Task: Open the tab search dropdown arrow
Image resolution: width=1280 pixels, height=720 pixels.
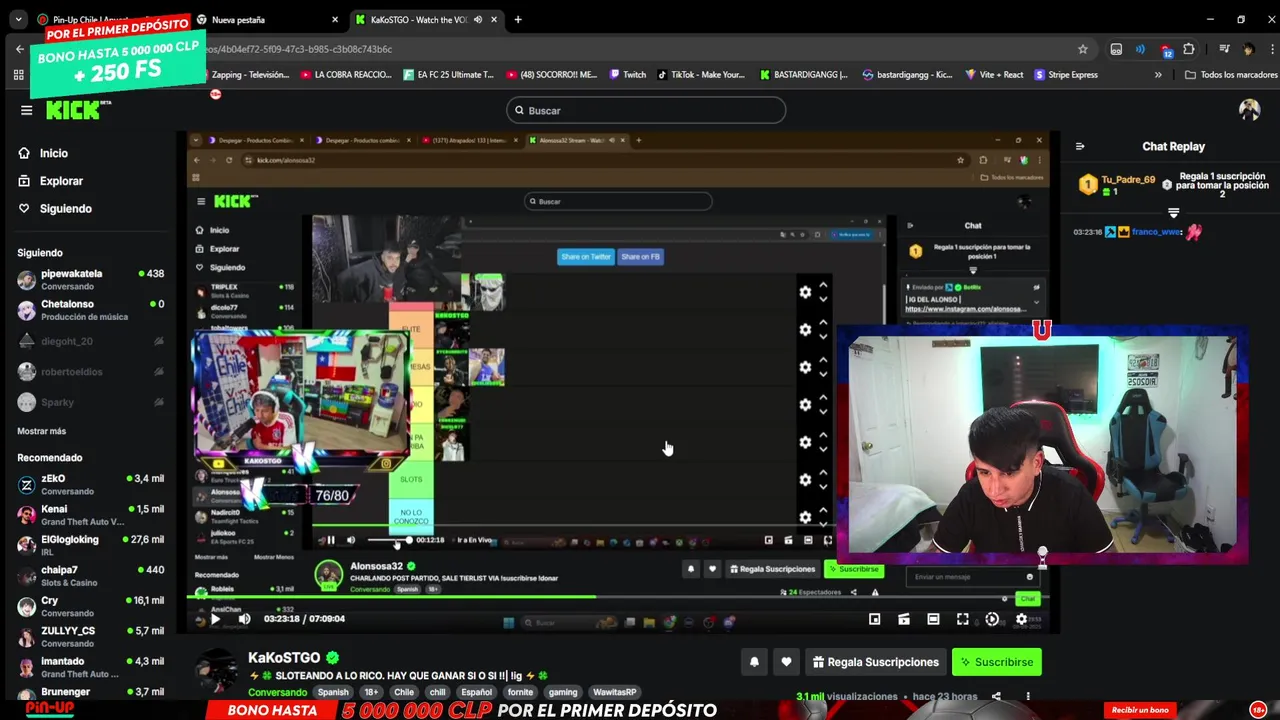Action: 18,19
